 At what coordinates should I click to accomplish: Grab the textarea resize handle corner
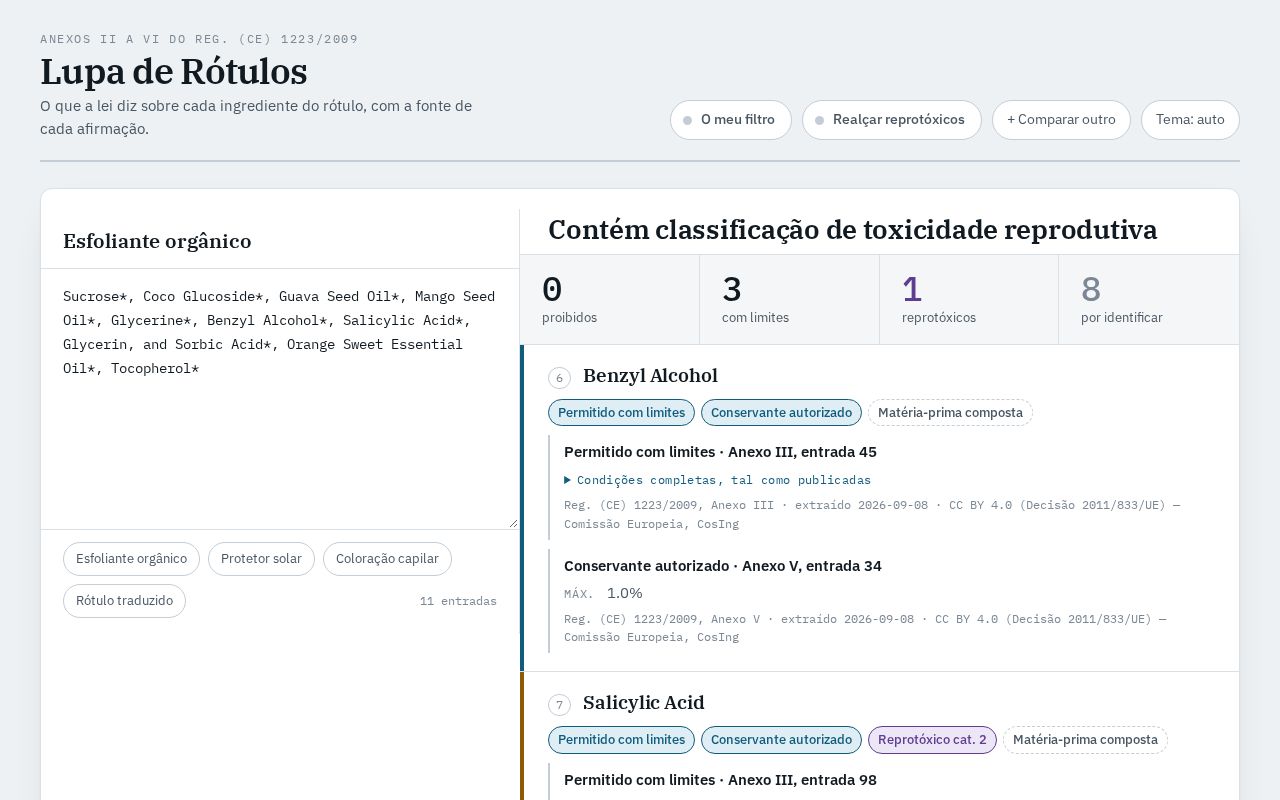[513, 523]
